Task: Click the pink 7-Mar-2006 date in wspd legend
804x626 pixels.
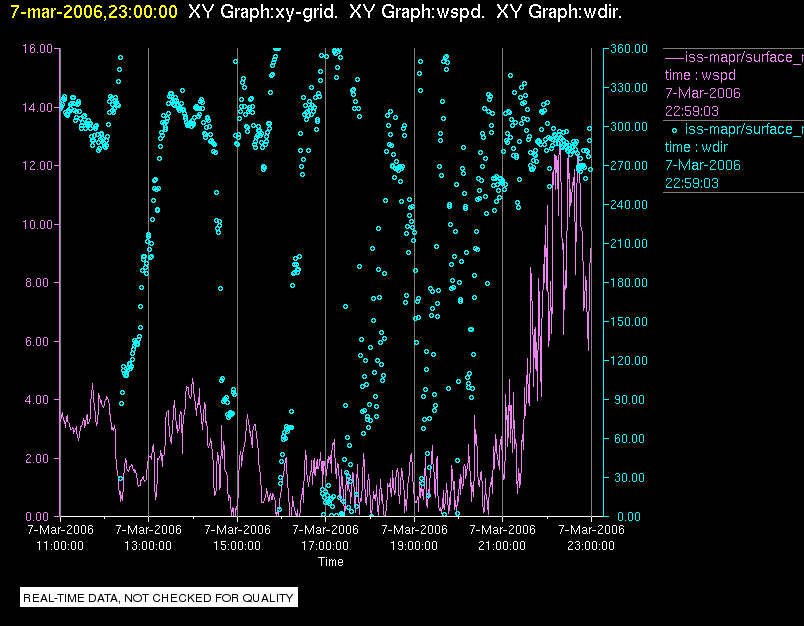Action: pyautogui.click(x=703, y=93)
